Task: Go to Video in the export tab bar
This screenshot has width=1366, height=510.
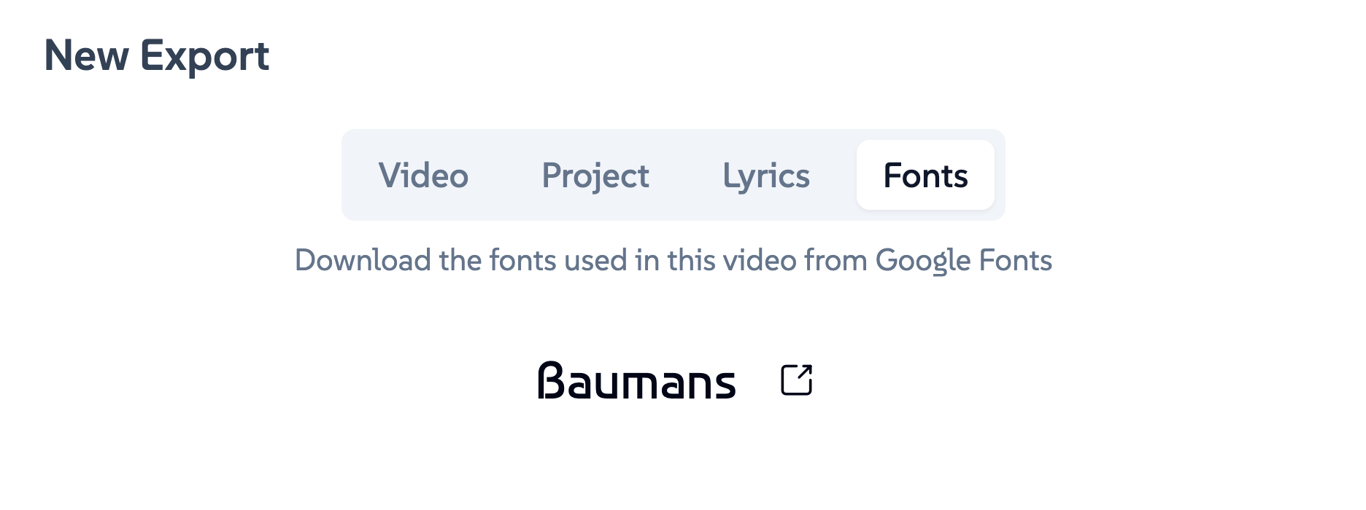Action: click(423, 175)
